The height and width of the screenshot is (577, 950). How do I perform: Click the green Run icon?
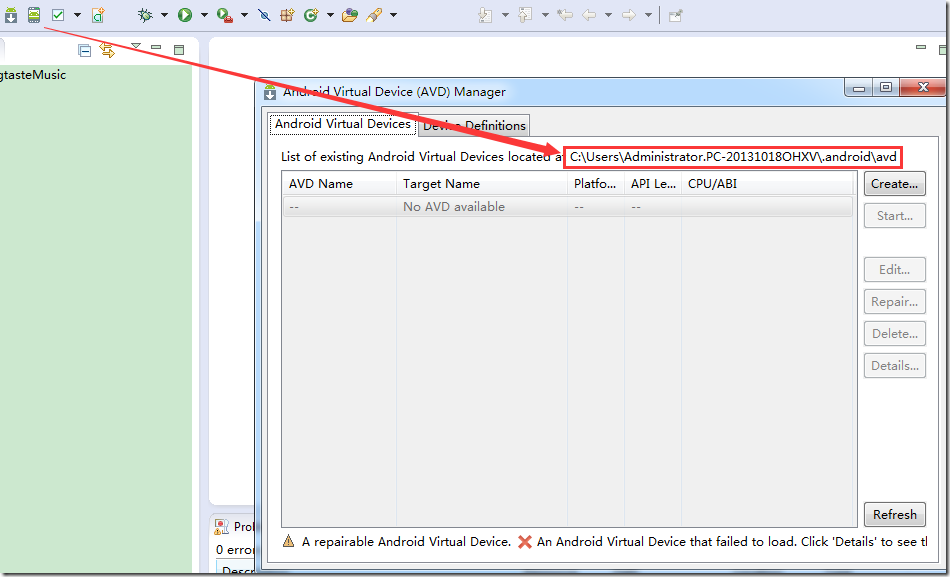(x=185, y=15)
